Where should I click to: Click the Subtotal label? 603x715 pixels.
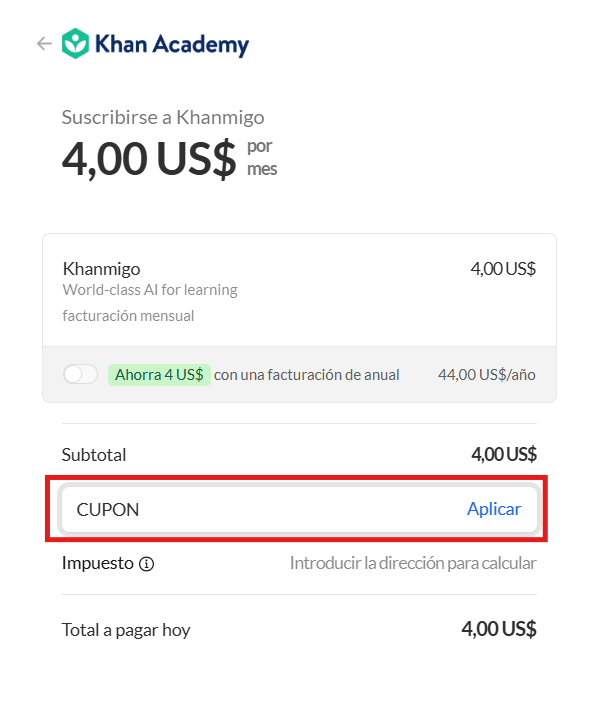[x=94, y=455]
